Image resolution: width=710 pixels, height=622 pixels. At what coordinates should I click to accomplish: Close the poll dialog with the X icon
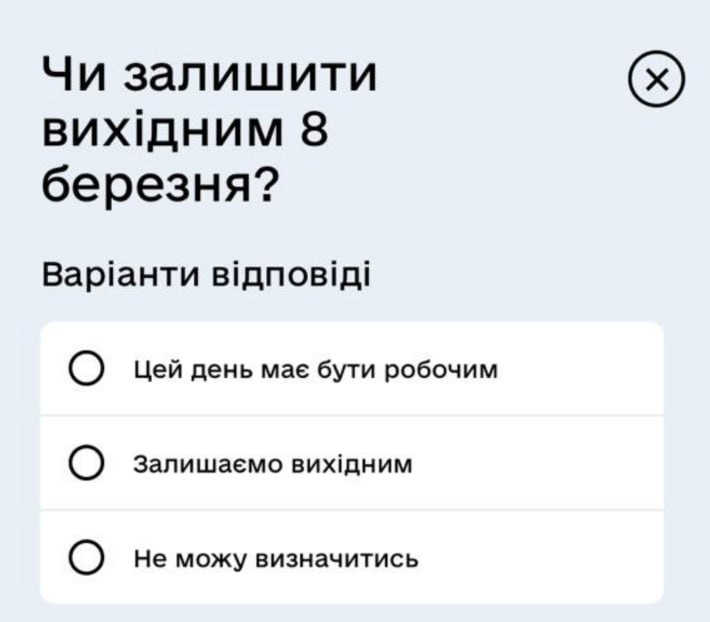(x=657, y=81)
